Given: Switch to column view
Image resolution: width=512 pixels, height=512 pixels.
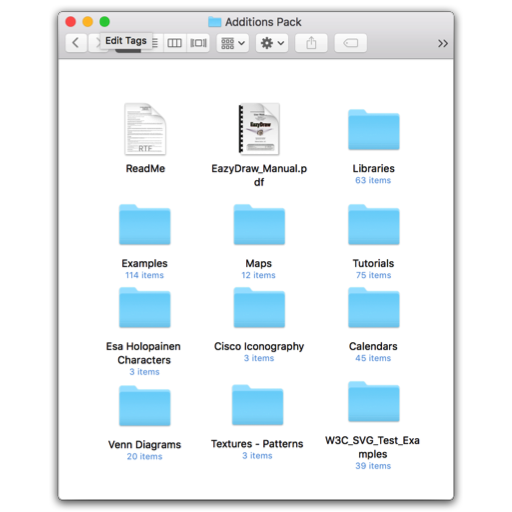Looking at the screenshot, I should [x=174, y=43].
